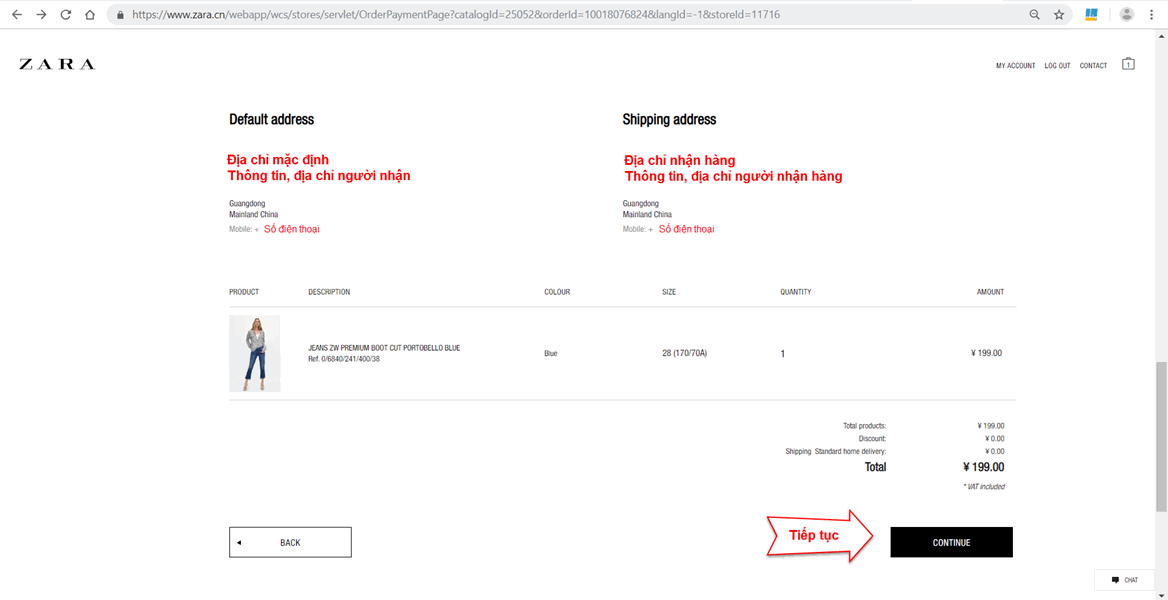Open the shopping bag icon
The image size is (1168, 600).
click(x=1129, y=64)
